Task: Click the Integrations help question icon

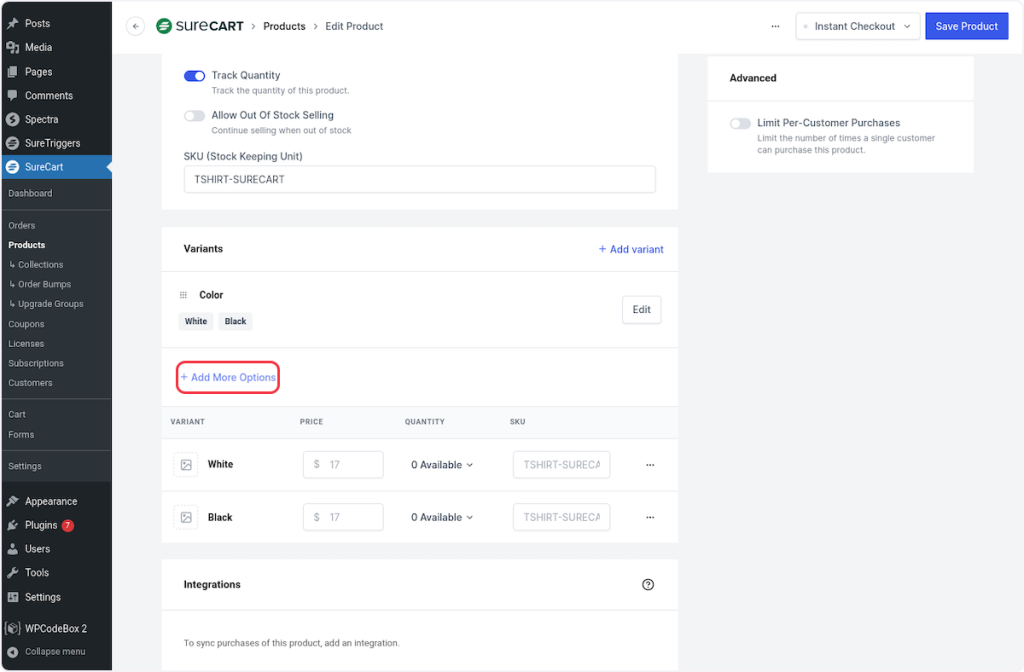Action: pos(648,585)
